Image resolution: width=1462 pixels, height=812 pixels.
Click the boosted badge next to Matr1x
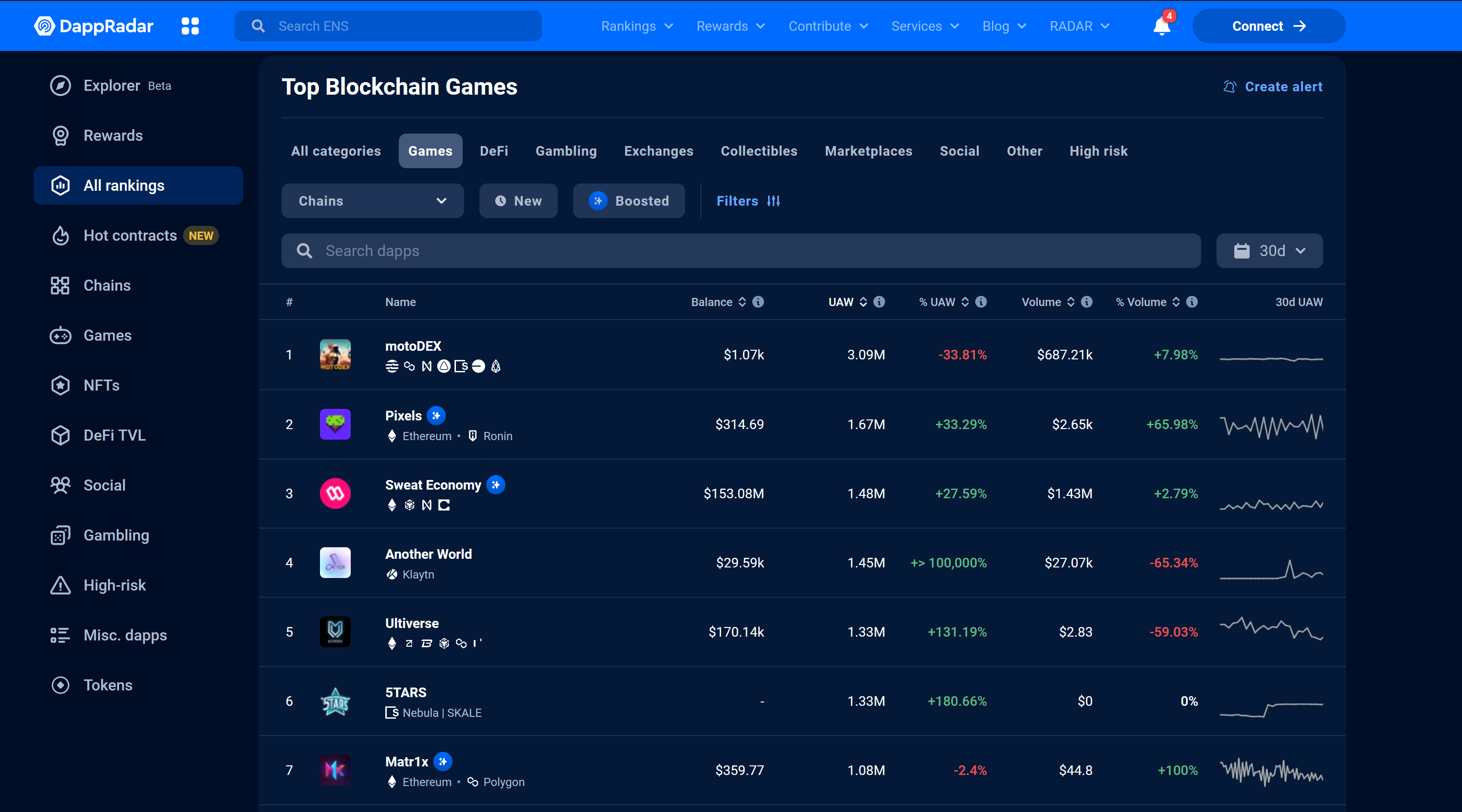[442, 762]
